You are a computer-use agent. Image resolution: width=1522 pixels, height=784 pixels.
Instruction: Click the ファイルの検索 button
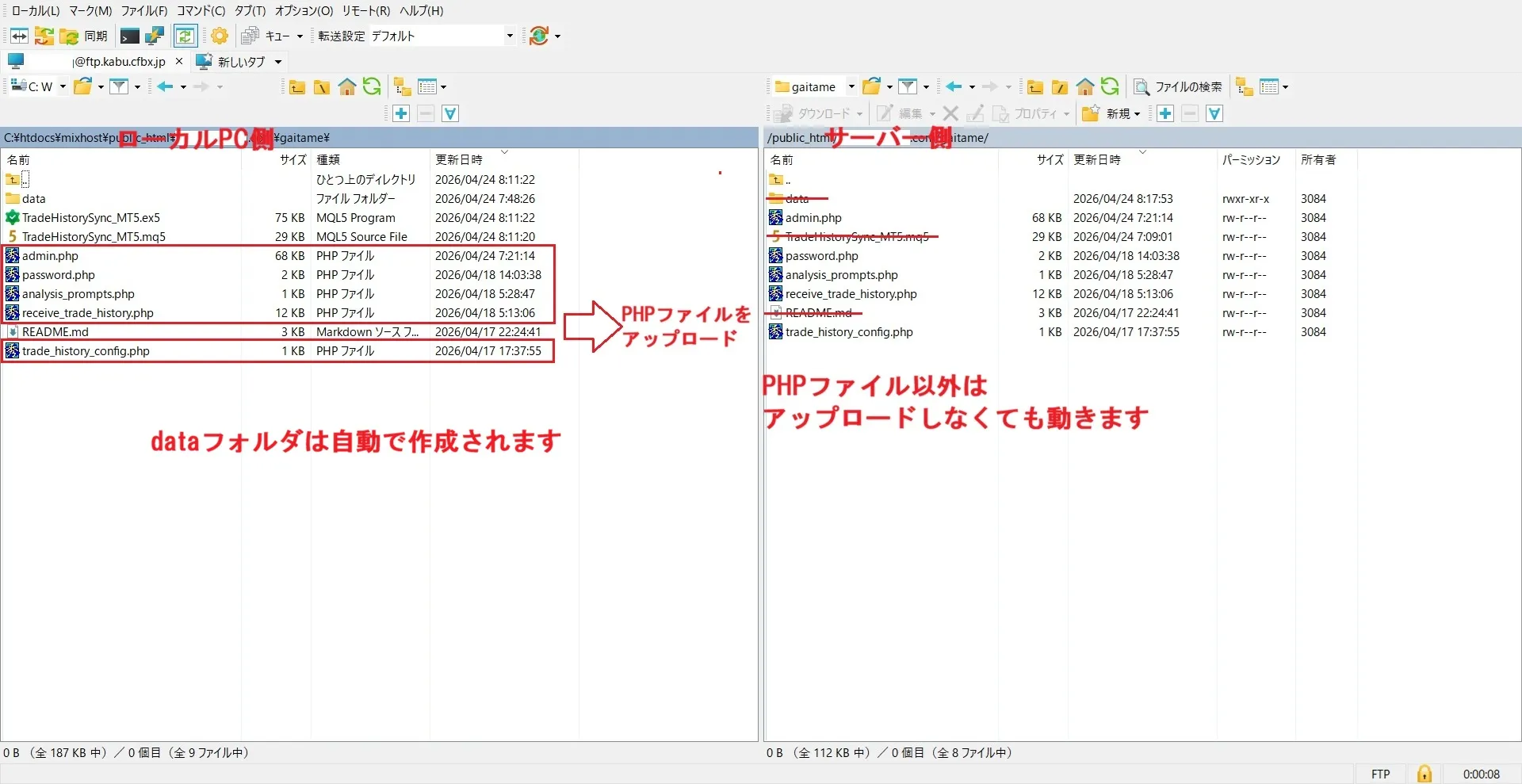click(1178, 87)
